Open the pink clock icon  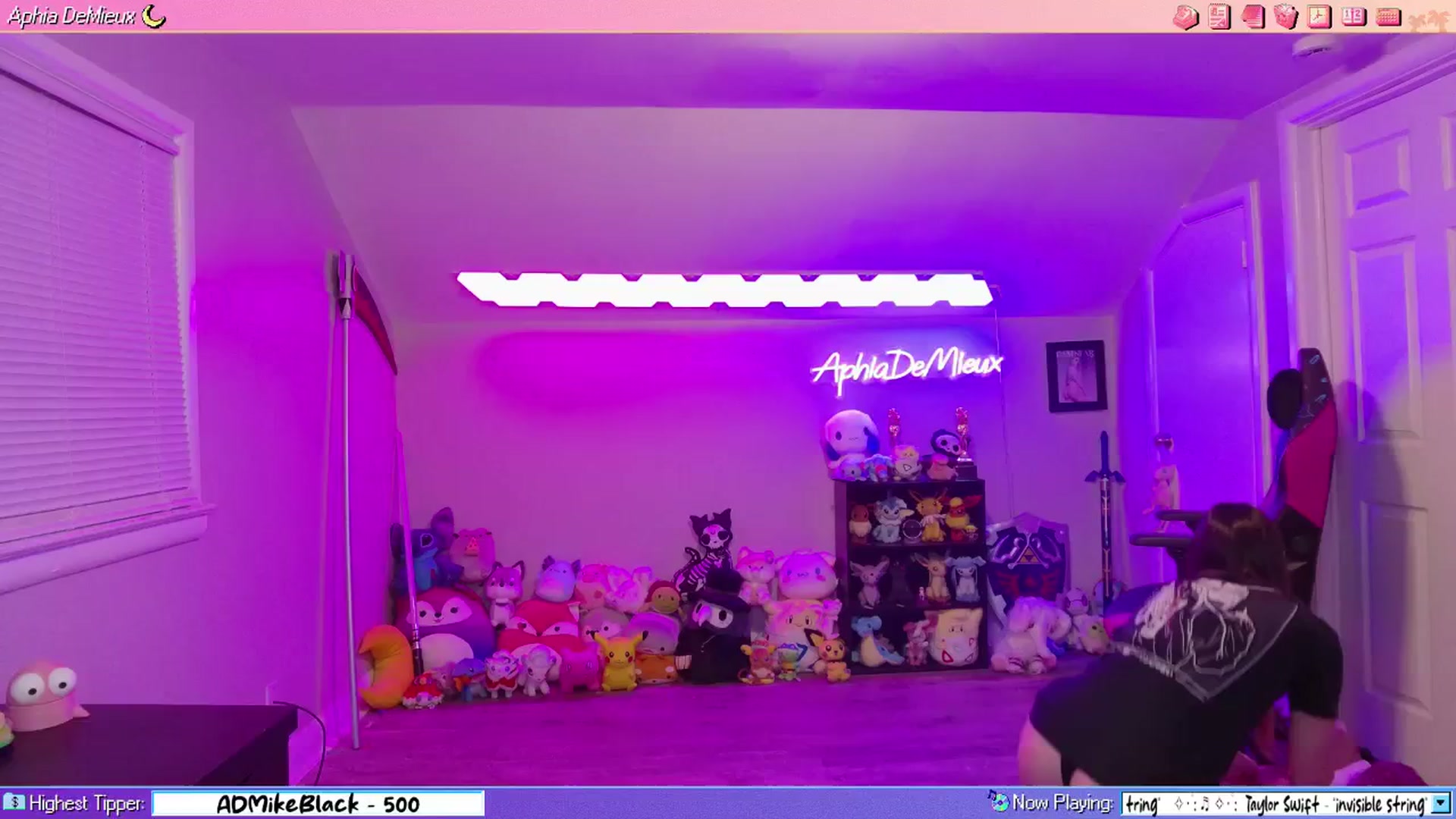click(1319, 17)
